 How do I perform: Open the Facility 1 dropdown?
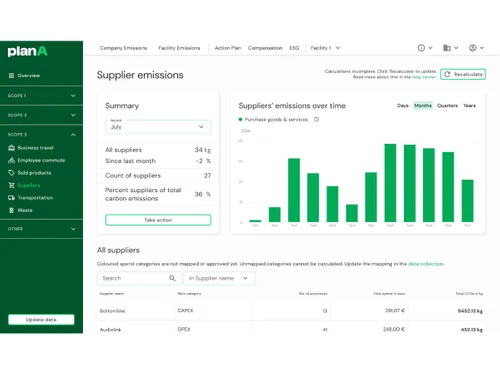[325, 48]
